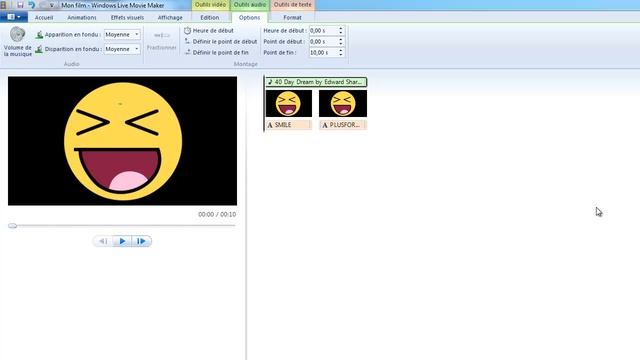Click the fade-in icon beside Apparition en fondu
The width and height of the screenshot is (640, 360).
point(39,35)
